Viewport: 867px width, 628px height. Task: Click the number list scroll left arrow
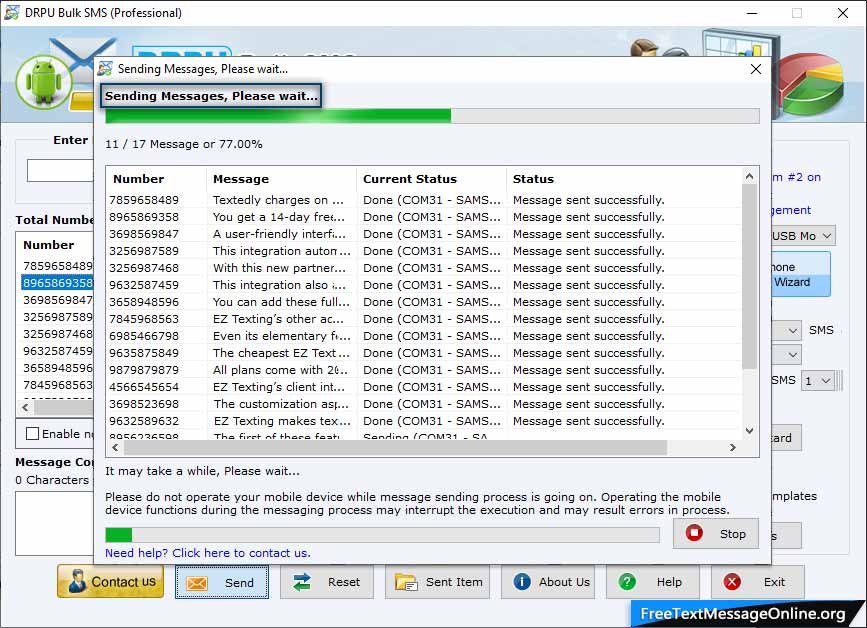[25, 407]
